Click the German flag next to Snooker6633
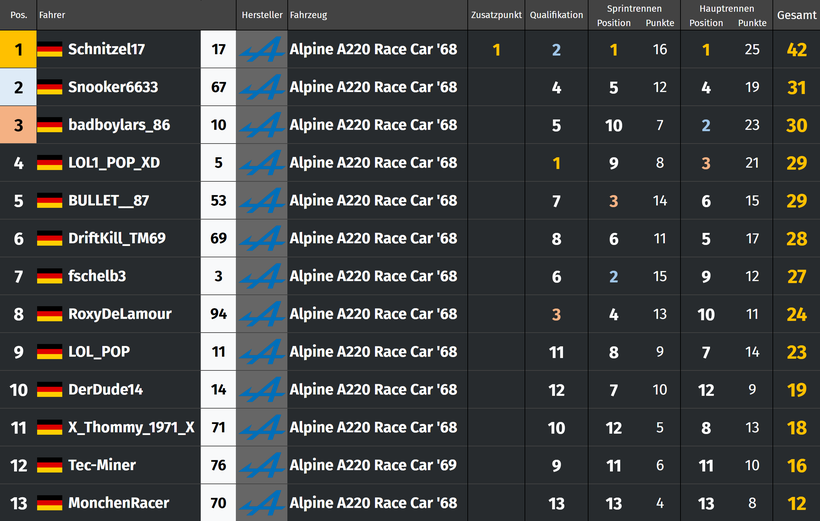Screen dimensions: 820x521 (x=50, y=87)
